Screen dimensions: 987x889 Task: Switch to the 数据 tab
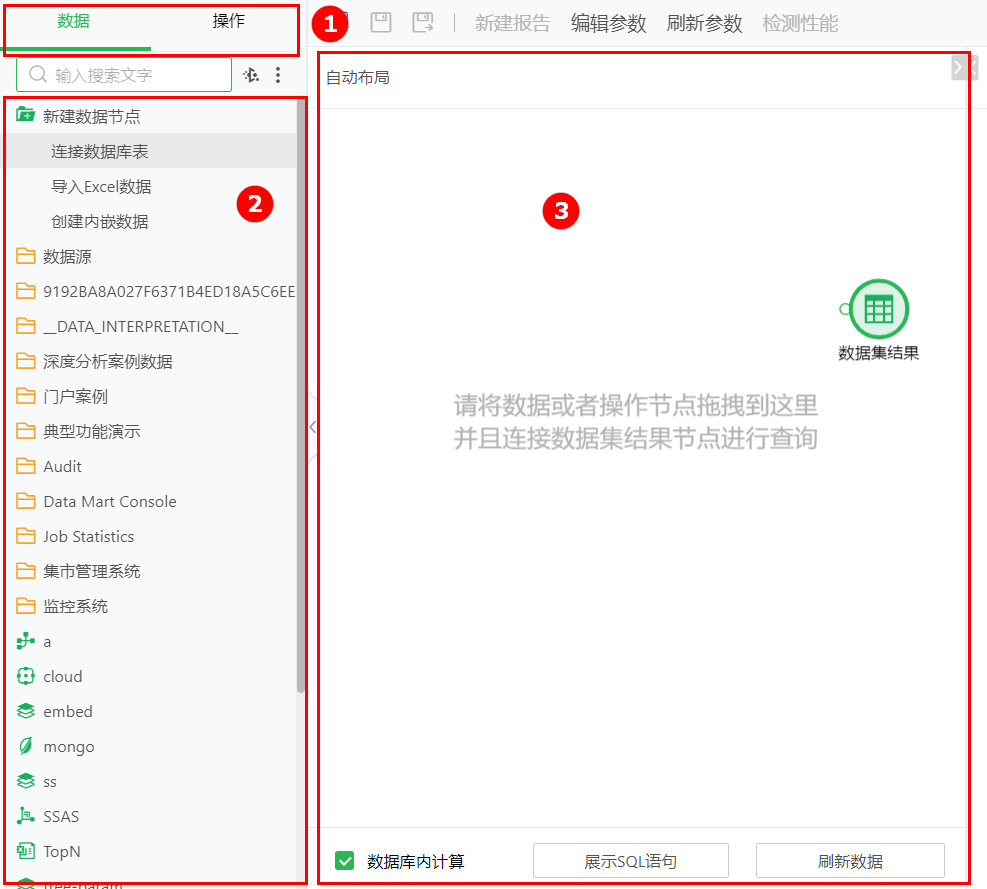tap(73, 21)
